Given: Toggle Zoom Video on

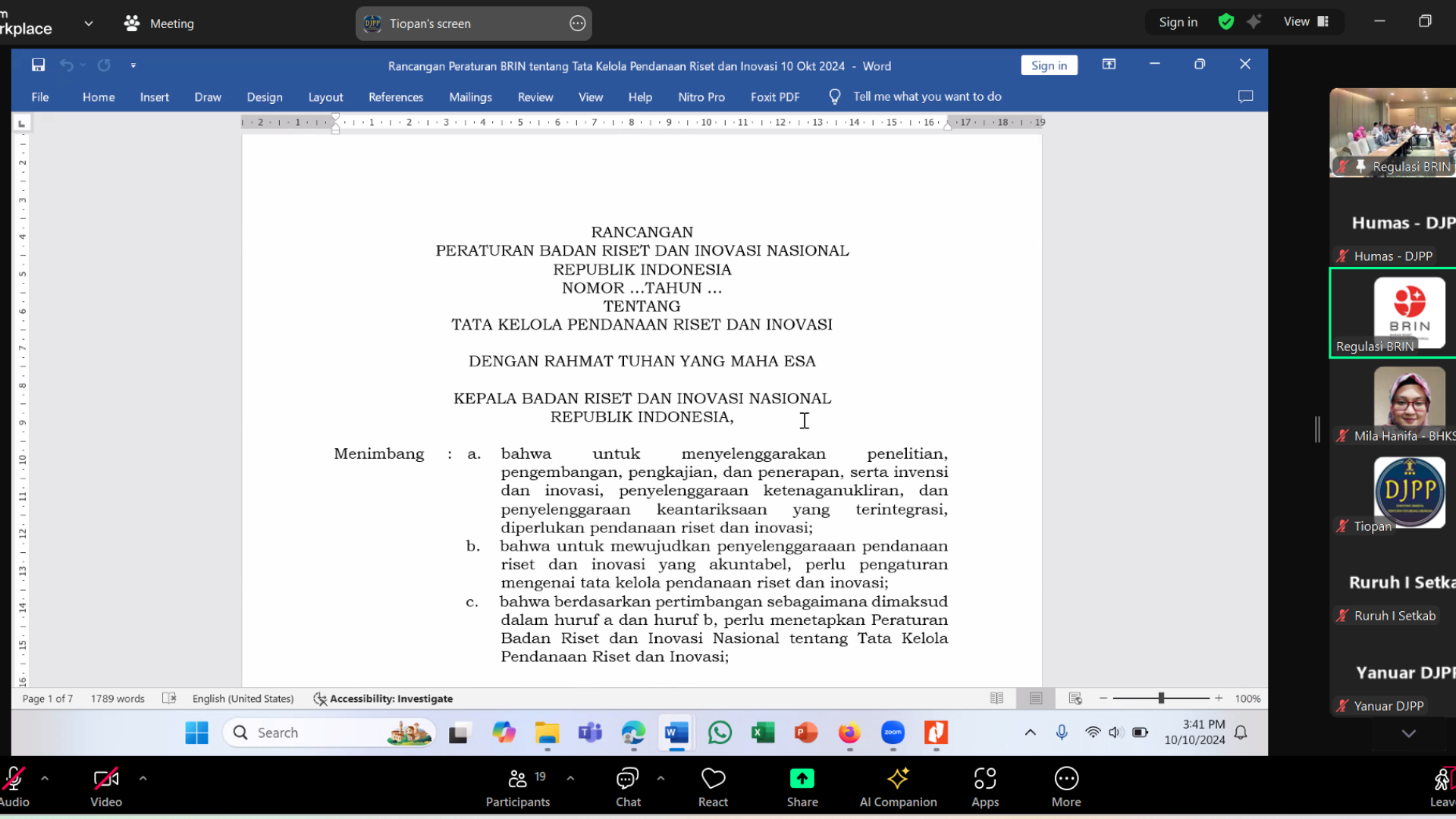Looking at the screenshot, I should click(106, 787).
